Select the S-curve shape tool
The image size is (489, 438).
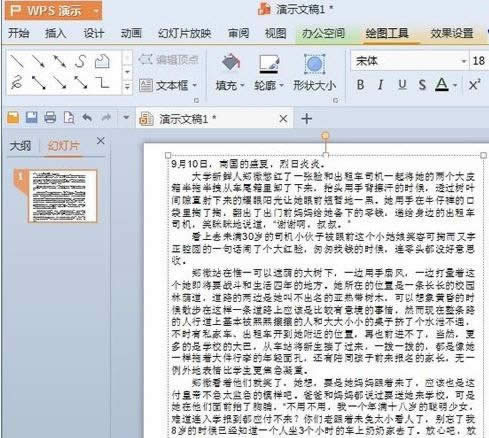[80, 61]
